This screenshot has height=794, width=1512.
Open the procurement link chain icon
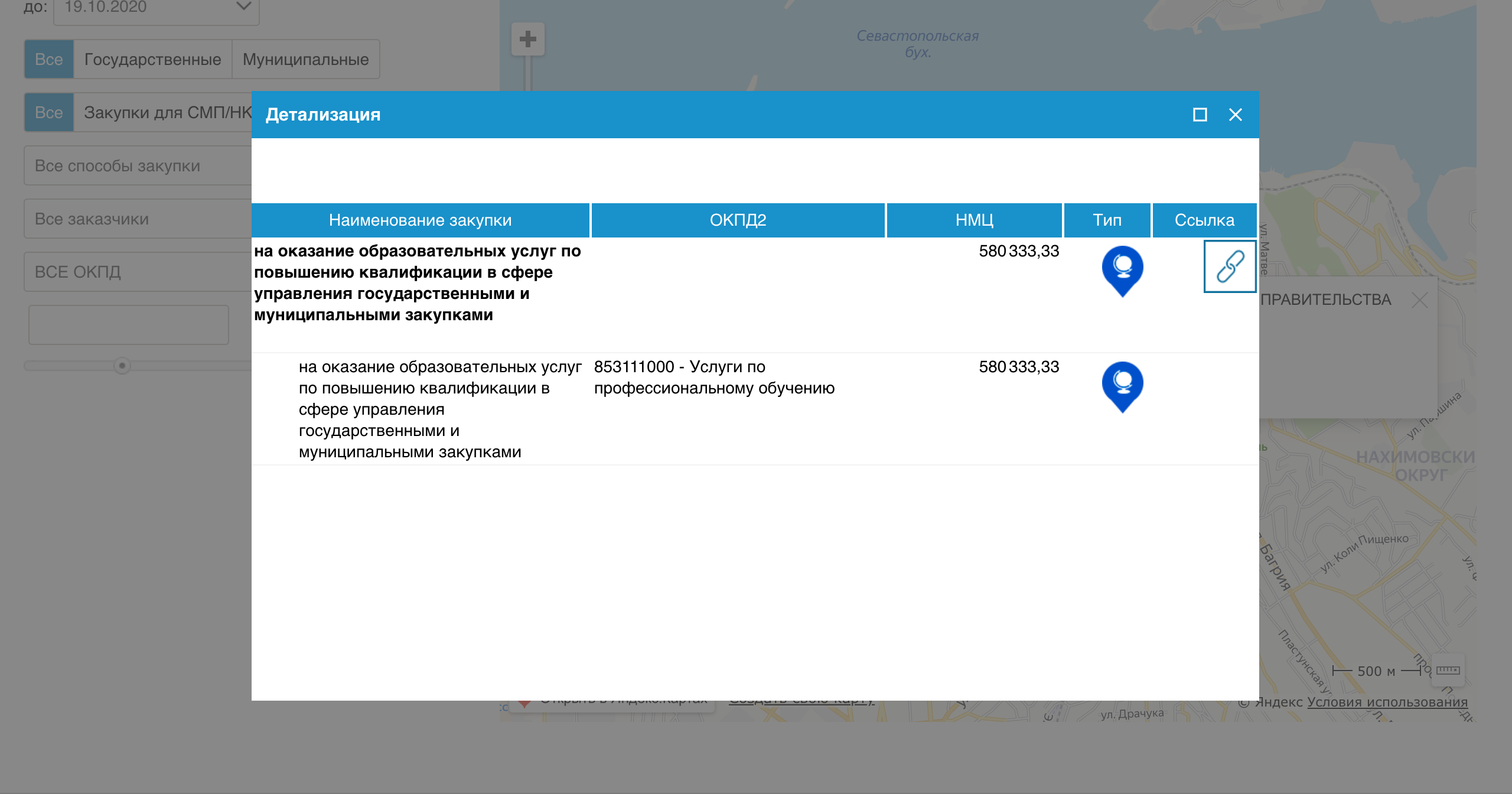coord(1230,266)
